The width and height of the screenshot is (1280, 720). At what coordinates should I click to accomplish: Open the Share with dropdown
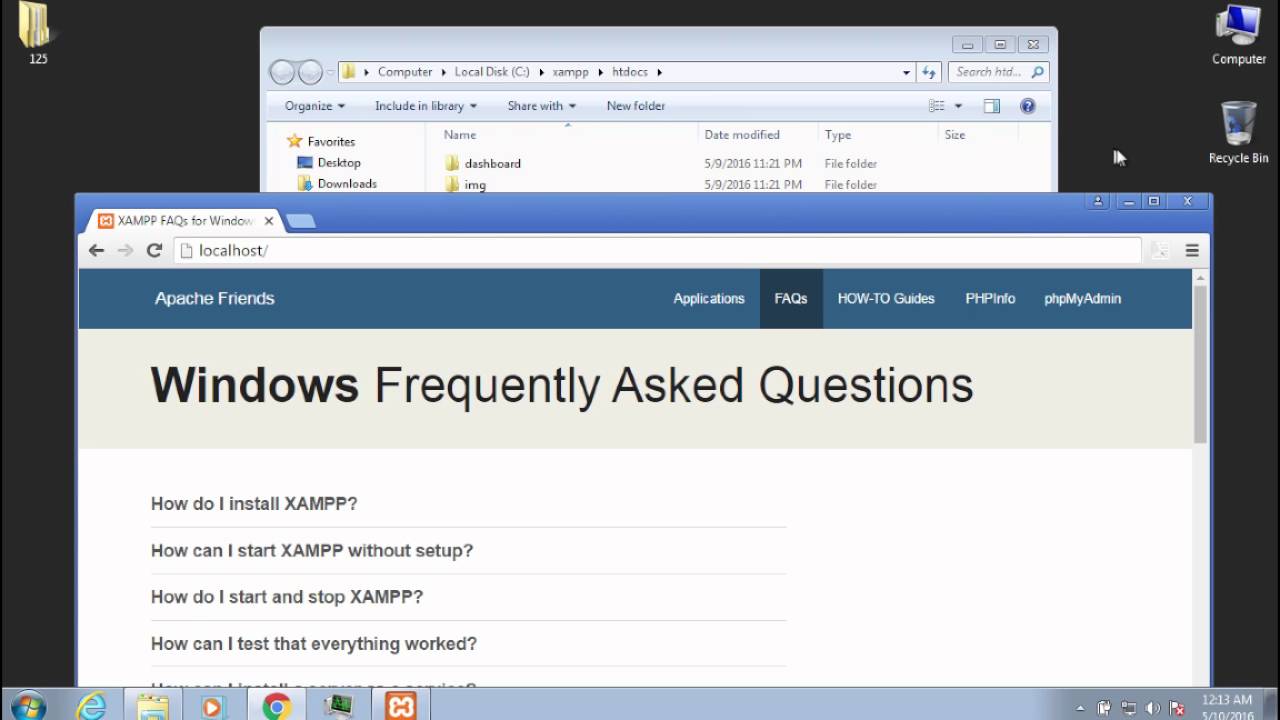pyautogui.click(x=541, y=106)
